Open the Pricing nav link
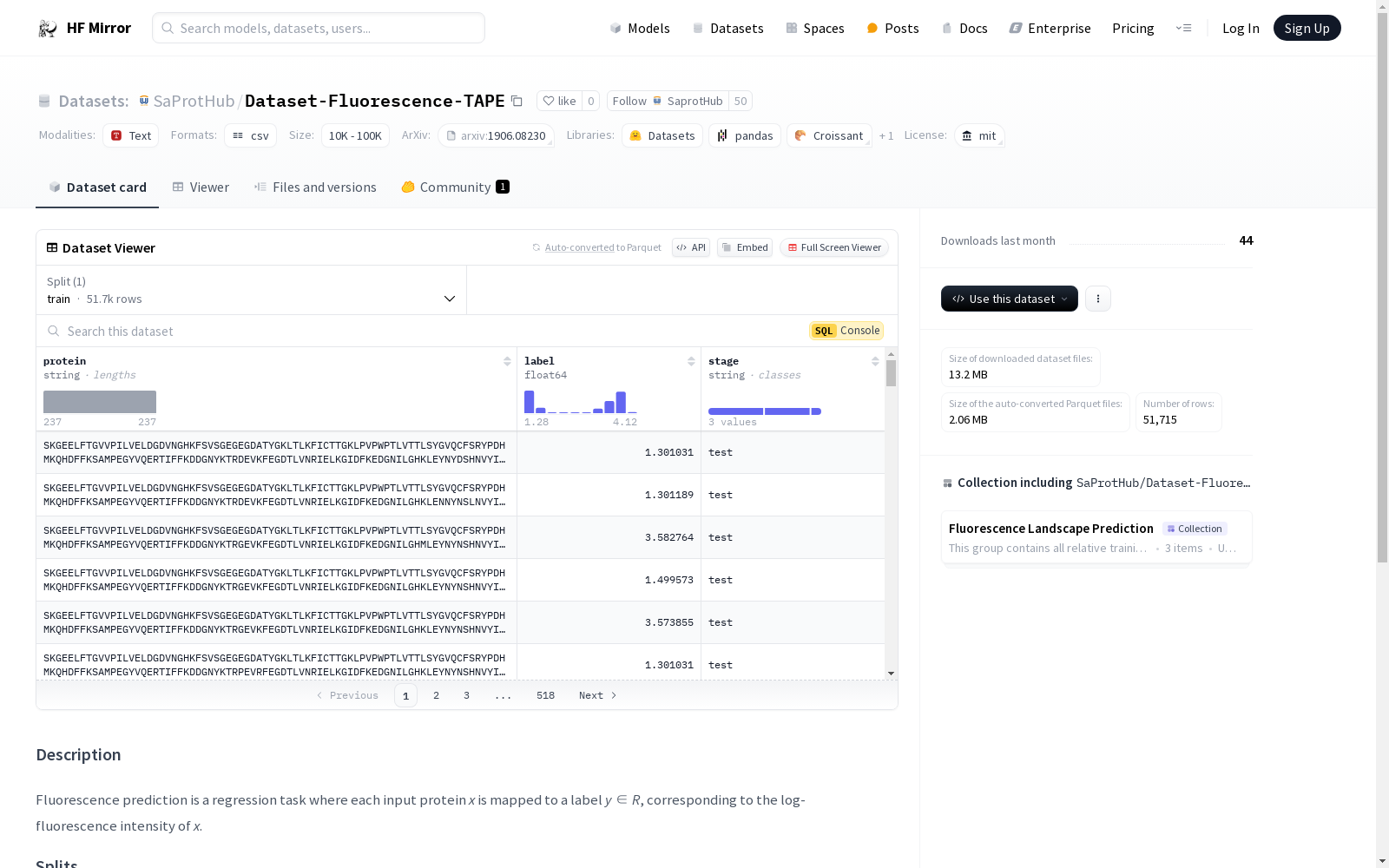 click(1133, 28)
